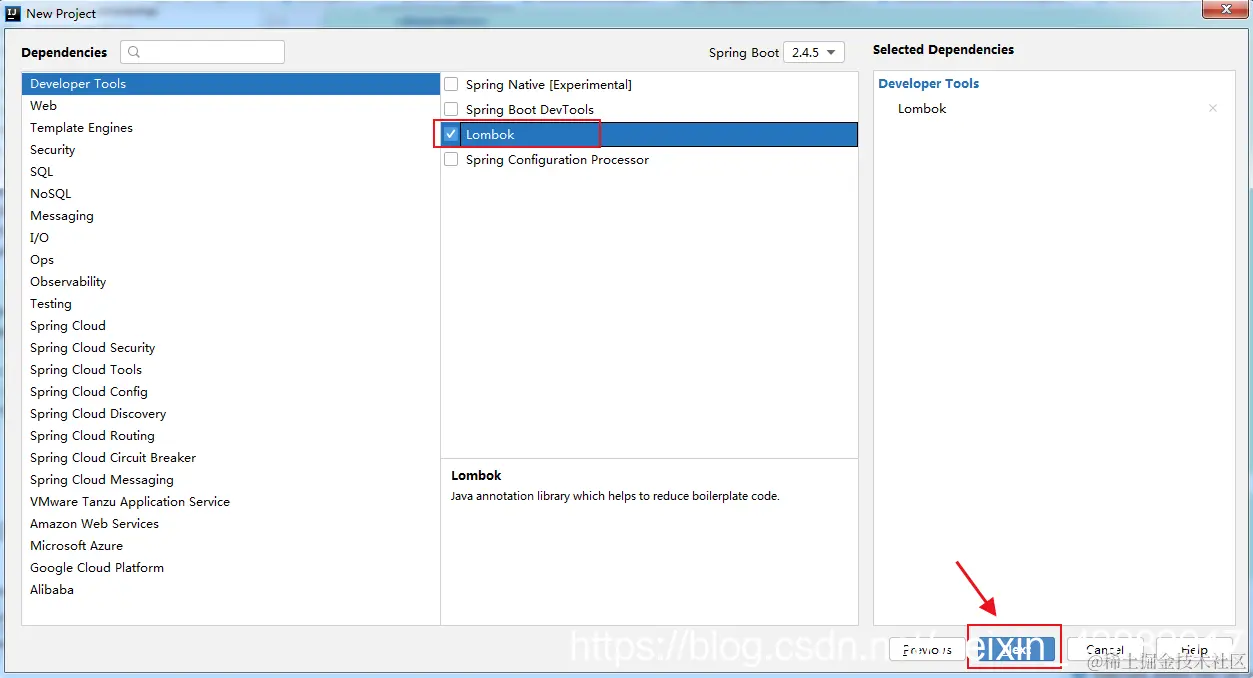Choose Spring Cloud Messaging category
Screen dimensions: 1253x678
click(x=231, y=480)
